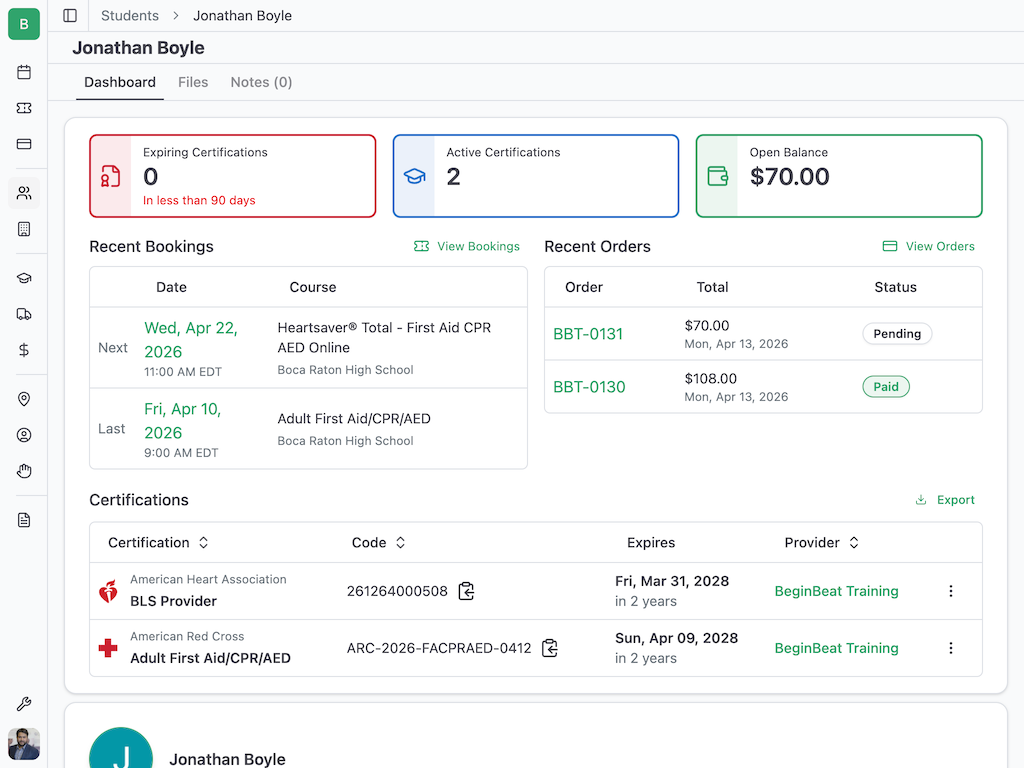The height and width of the screenshot is (768, 1024).
Task: Open next booking Wed, Apr 22, 2026
Action: 191,340
